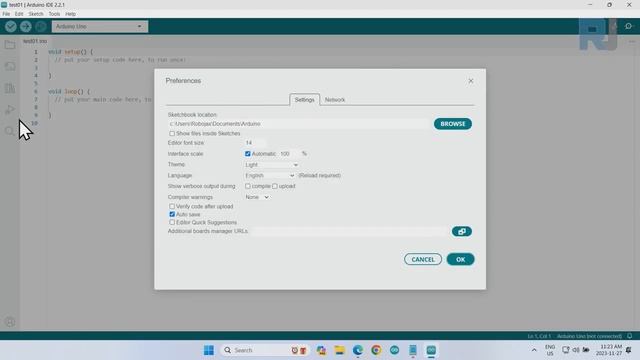The width and height of the screenshot is (640, 360).
Task: Toggle the Auto save checkbox
Action: (172, 214)
